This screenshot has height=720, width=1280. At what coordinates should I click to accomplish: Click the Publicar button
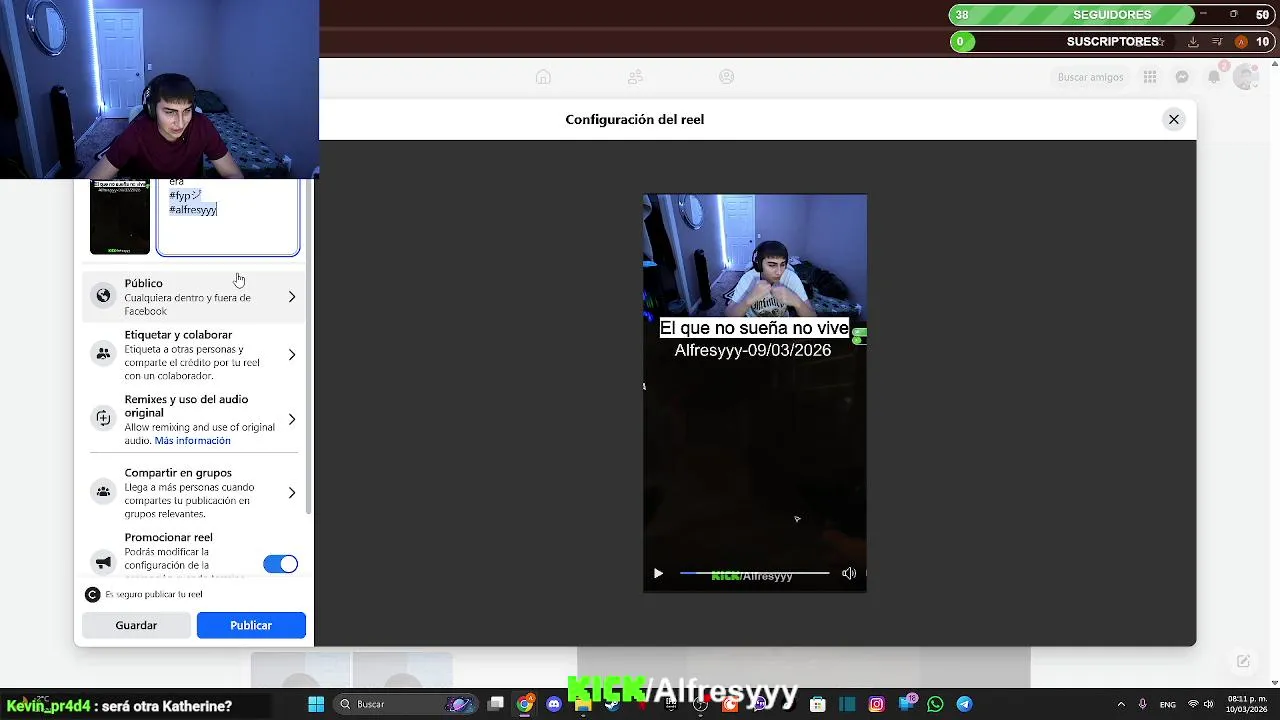(x=251, y=625)
